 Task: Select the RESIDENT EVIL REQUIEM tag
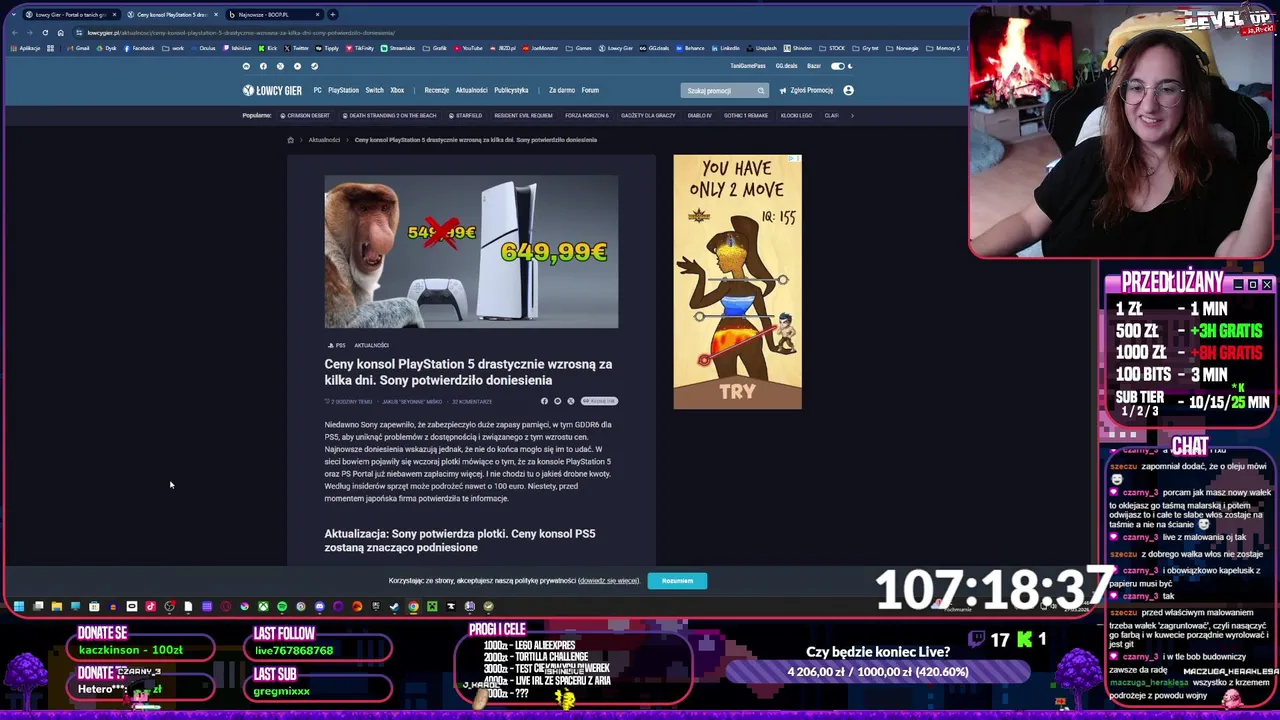point(523,115)
